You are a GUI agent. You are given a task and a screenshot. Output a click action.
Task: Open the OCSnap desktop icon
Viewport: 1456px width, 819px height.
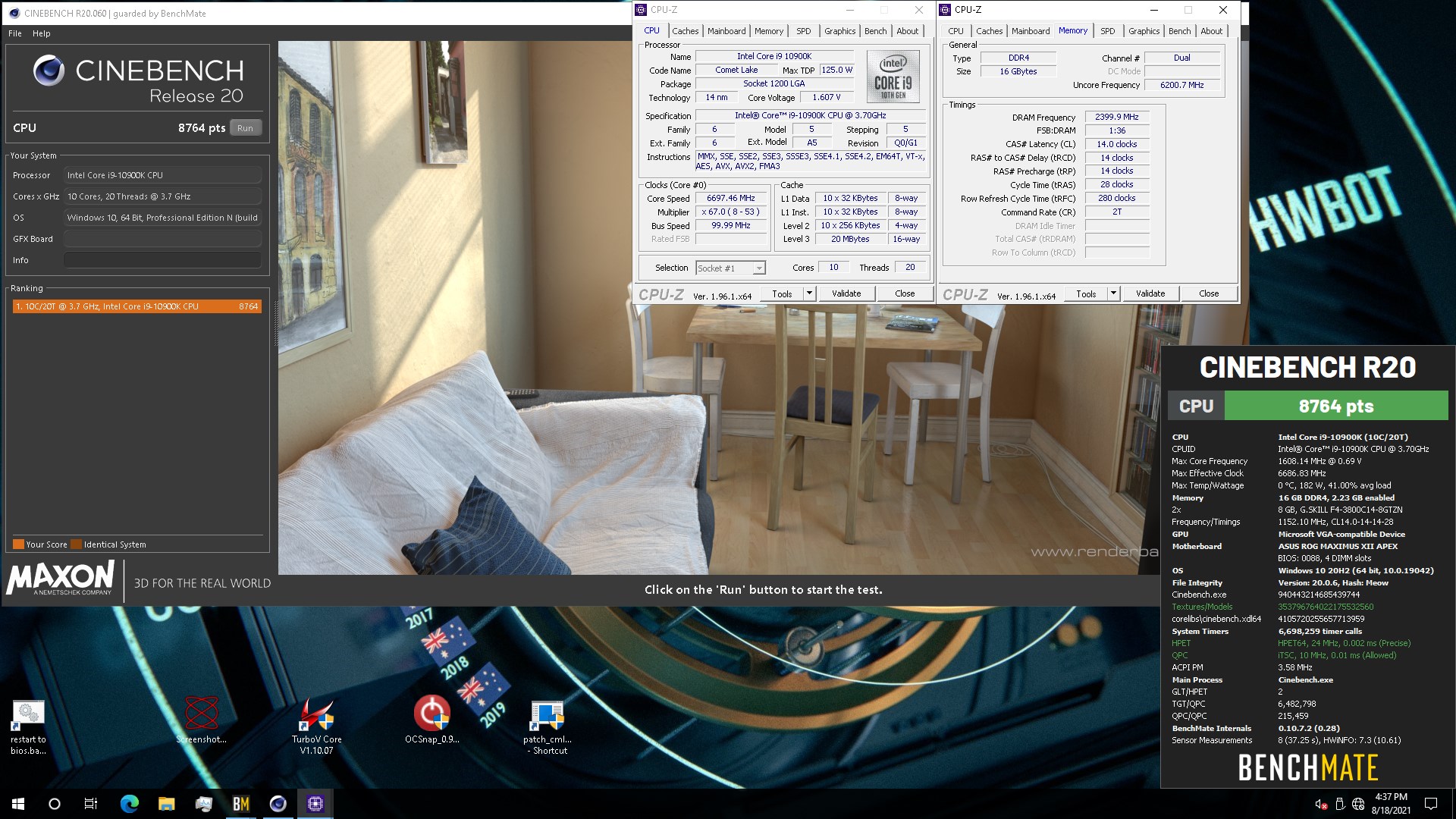(x=431, y=720)
